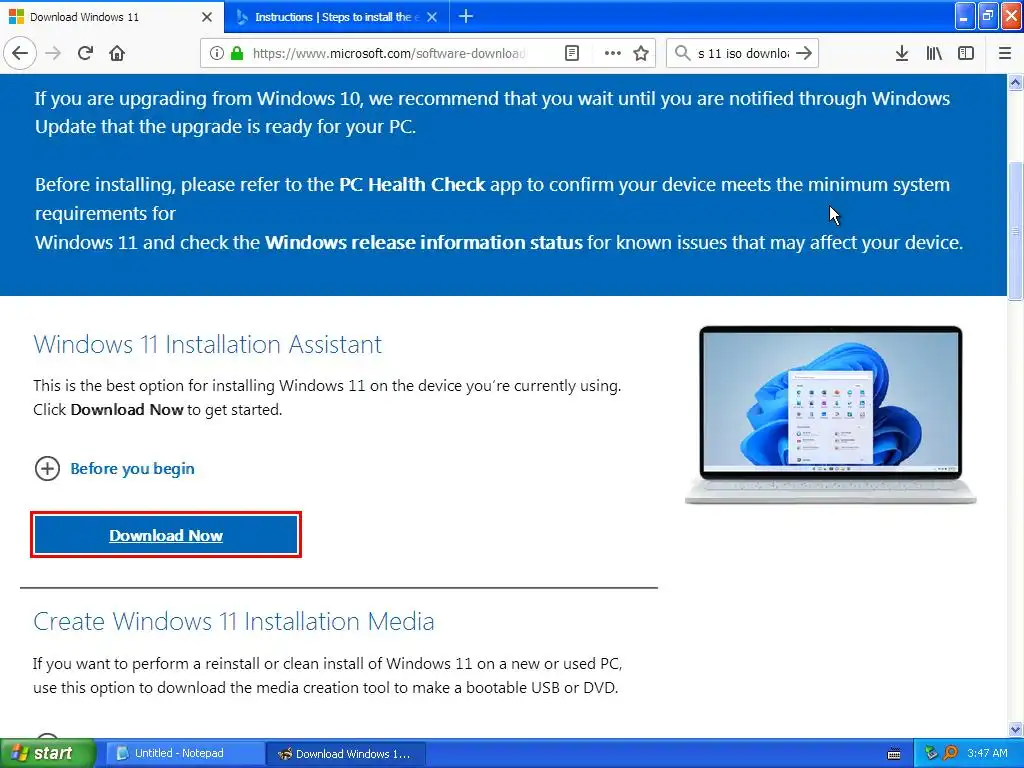Click the vertical scrollbar thumb
The image size is (1024, 768).
point(1016,229)
